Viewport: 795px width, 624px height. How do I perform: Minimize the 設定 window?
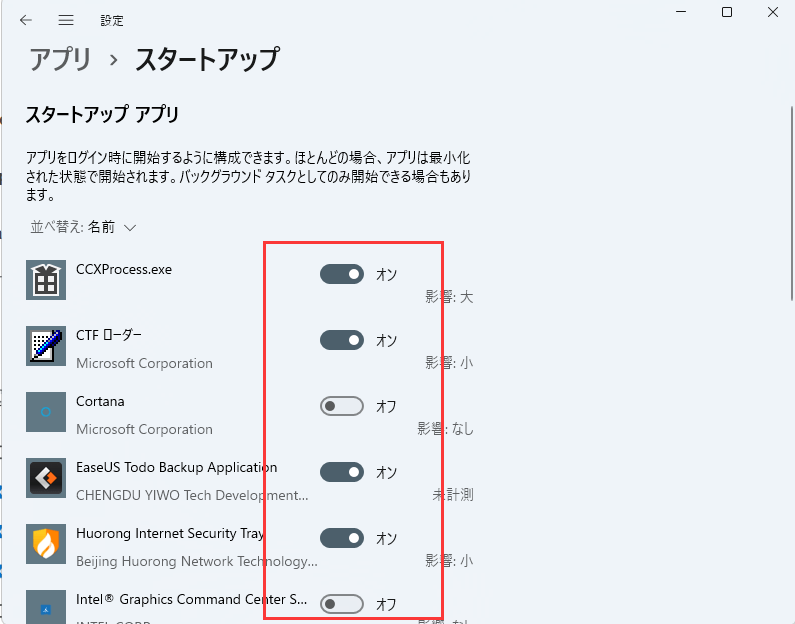(x=681, y=12)
